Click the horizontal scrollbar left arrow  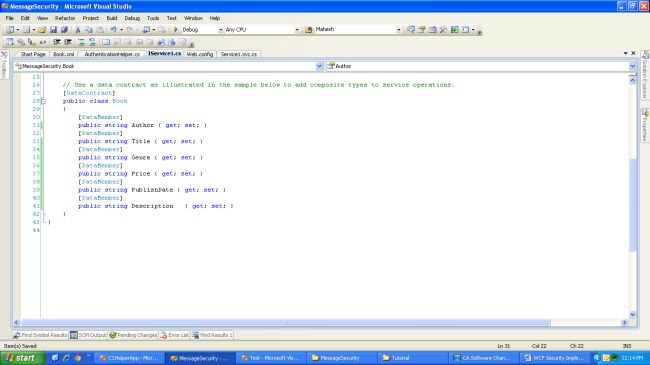tap(17, 322)
